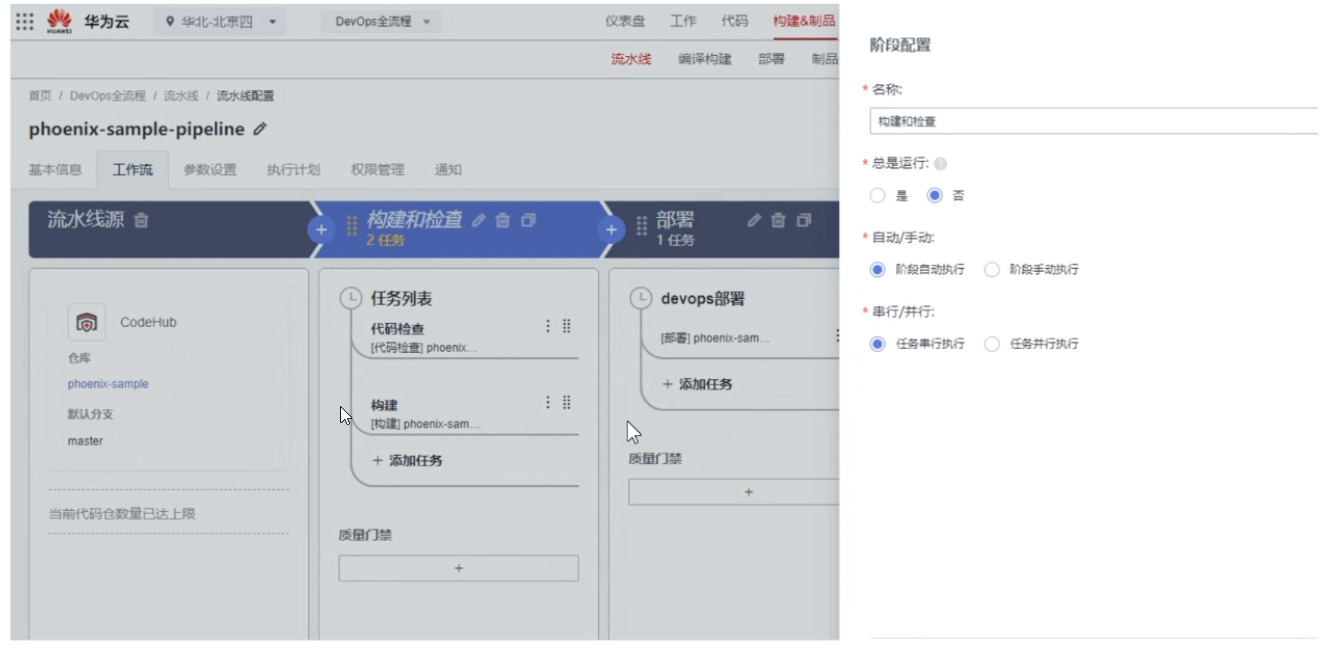Choose 阶段手动执行 option

point(992,270)
